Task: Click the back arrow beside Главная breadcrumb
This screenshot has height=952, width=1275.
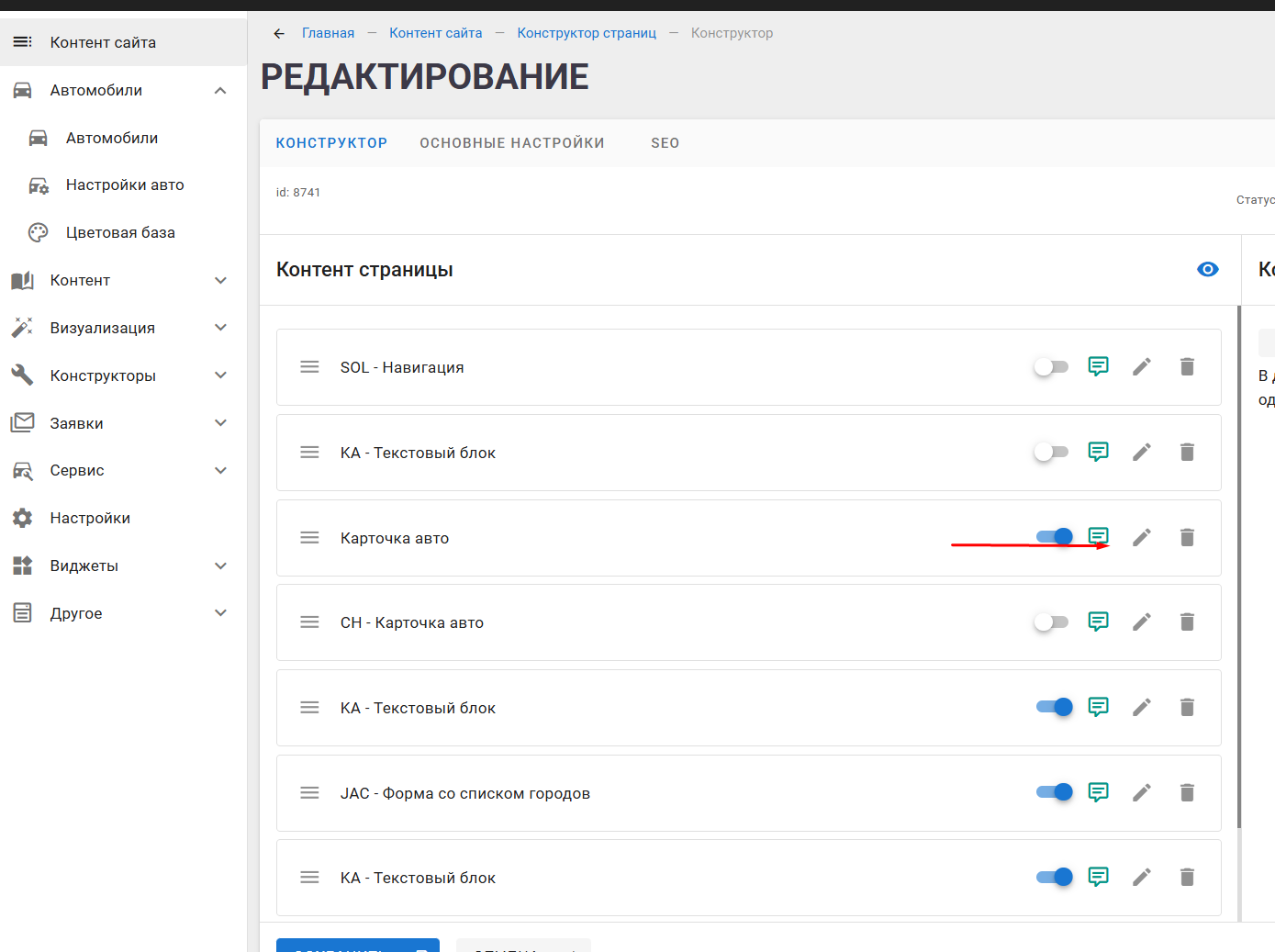Action: pos(279,33)
